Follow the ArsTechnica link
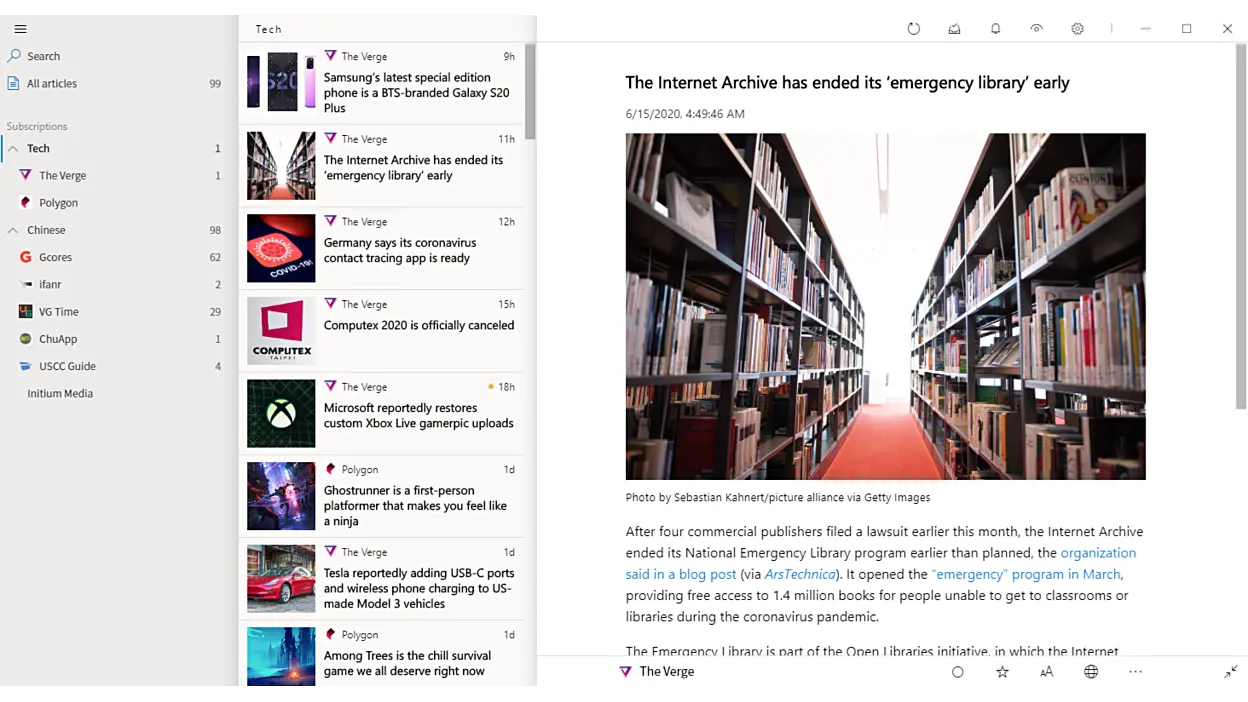 (x=800, y=574)
